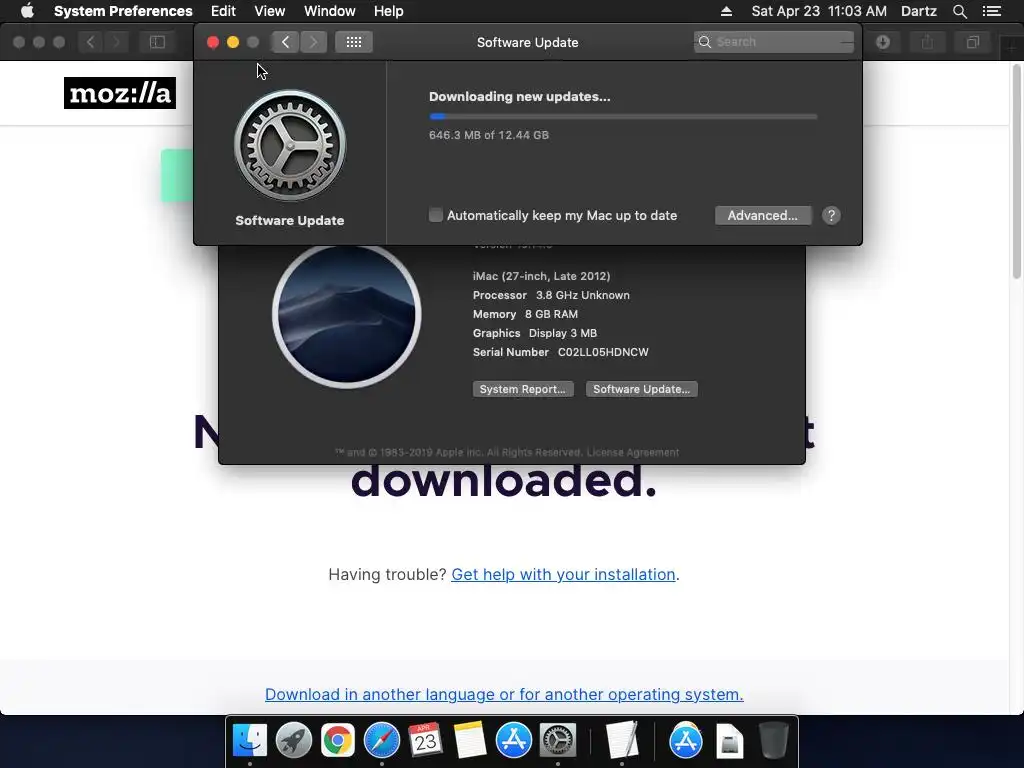The image size is (1024, 768).
Task: Click the update download progress bar
Action: point(623,117)
